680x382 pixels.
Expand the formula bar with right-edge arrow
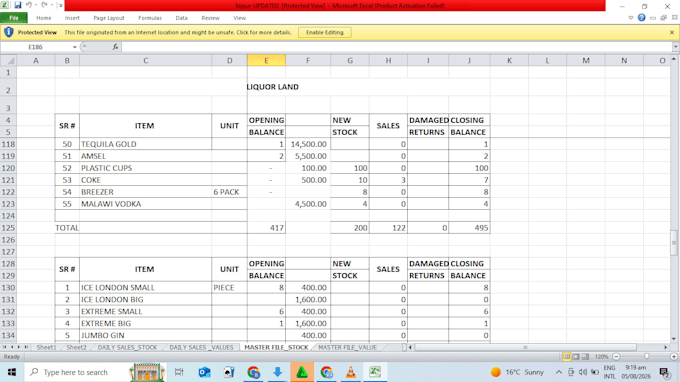coord(676,47)
